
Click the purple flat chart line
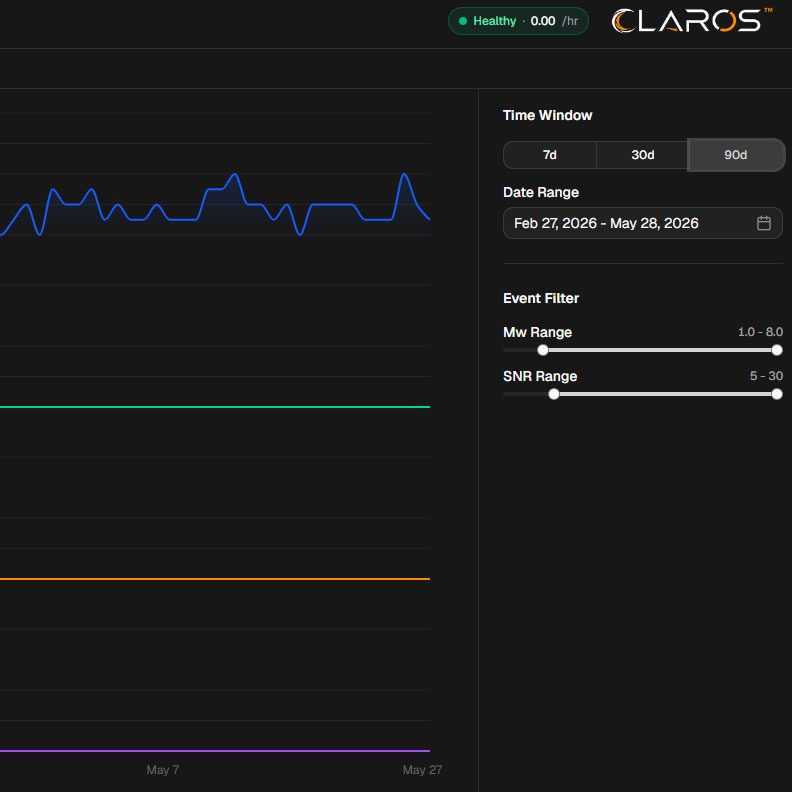[215, 751]
